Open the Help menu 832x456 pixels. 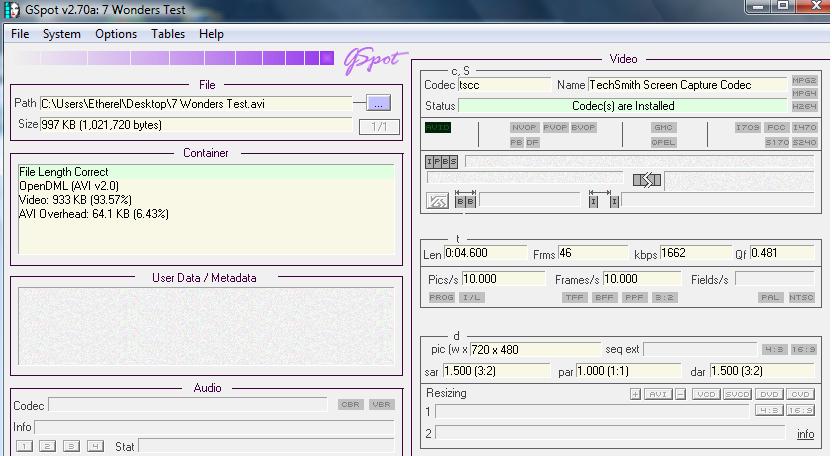tap(211, 34)
